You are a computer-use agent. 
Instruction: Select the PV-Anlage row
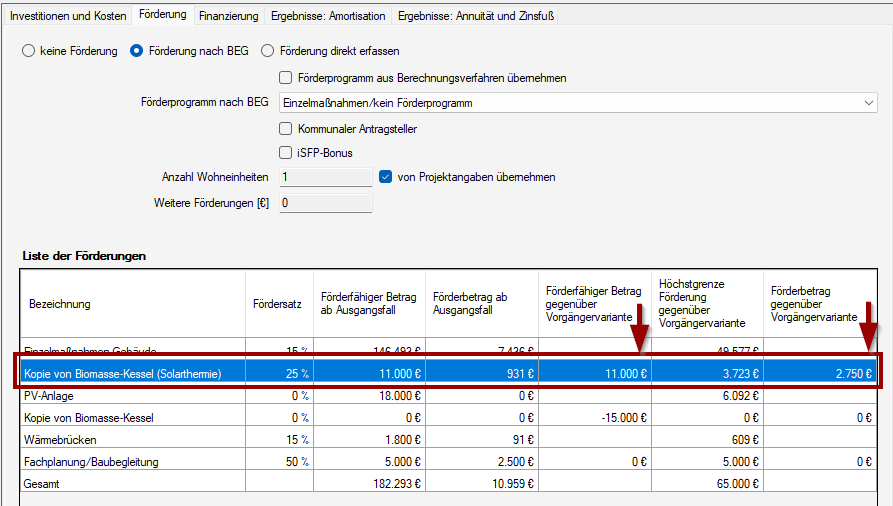click(x=448, y=395)
